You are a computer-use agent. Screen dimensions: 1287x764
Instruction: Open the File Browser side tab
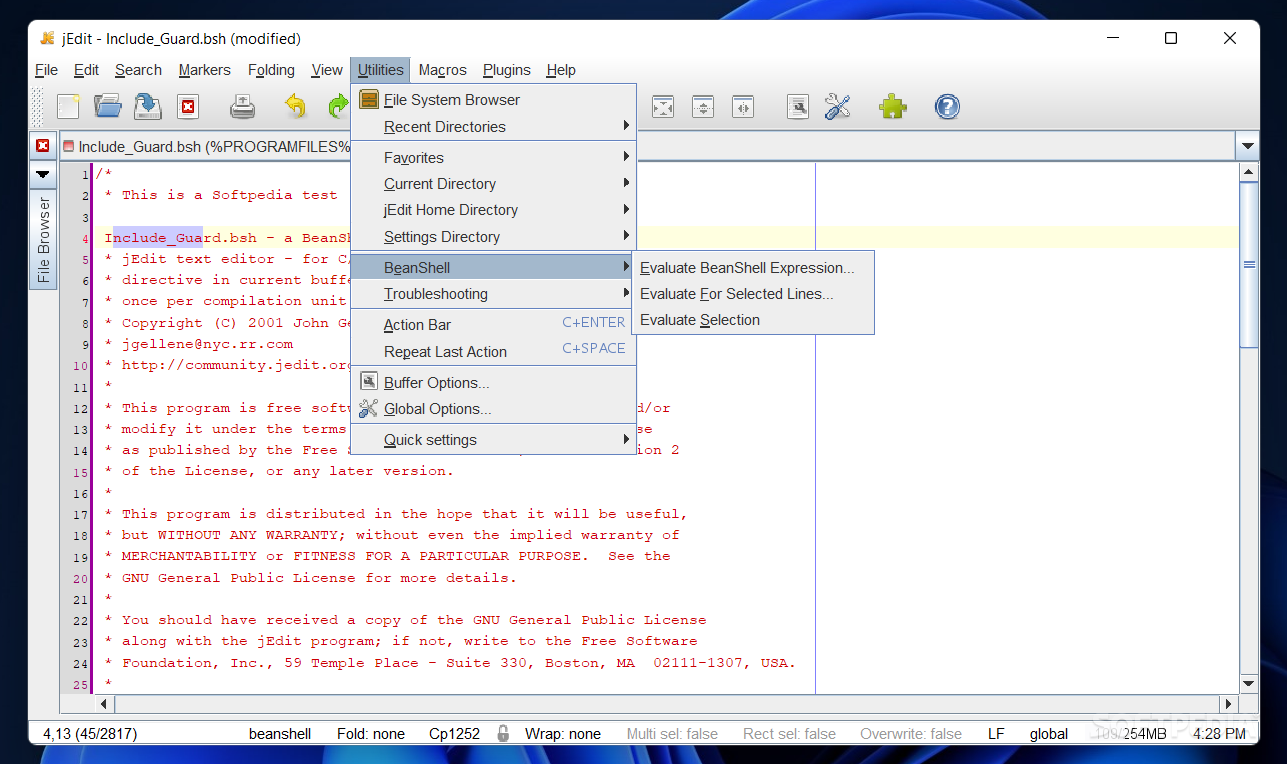pos(43,240)
